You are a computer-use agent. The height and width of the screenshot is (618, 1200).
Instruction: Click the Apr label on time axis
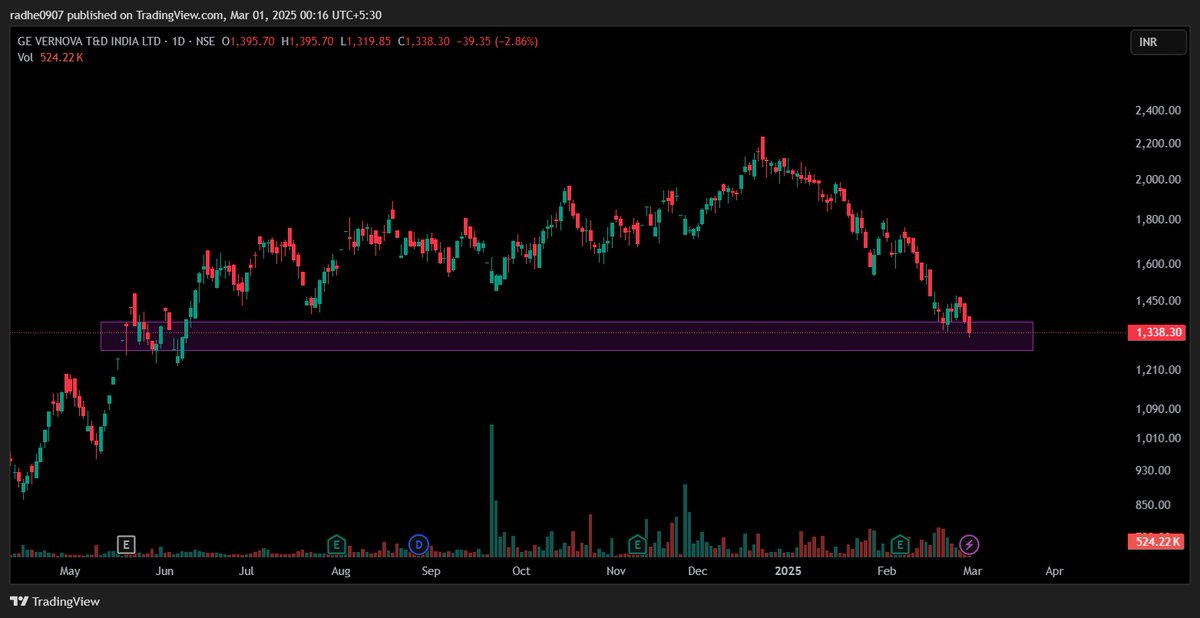coord(1054,571)
